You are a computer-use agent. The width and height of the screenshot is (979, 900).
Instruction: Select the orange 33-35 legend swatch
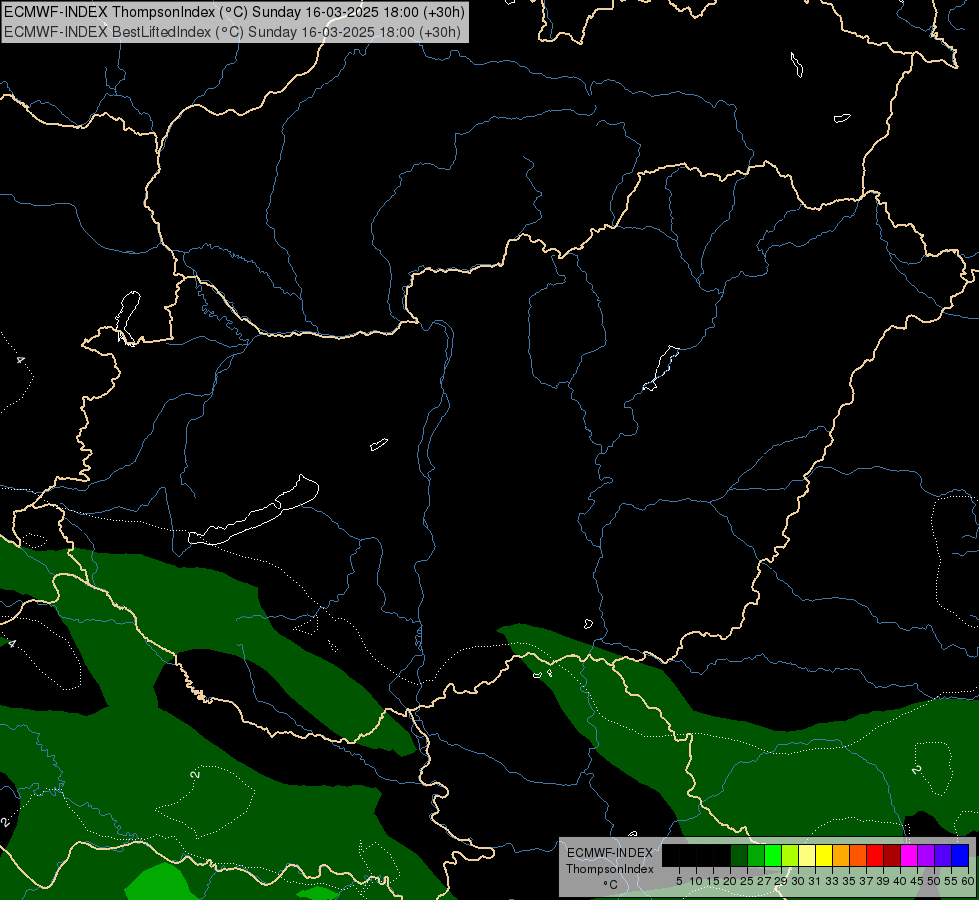pyautogui.click(x=841, y=855)
